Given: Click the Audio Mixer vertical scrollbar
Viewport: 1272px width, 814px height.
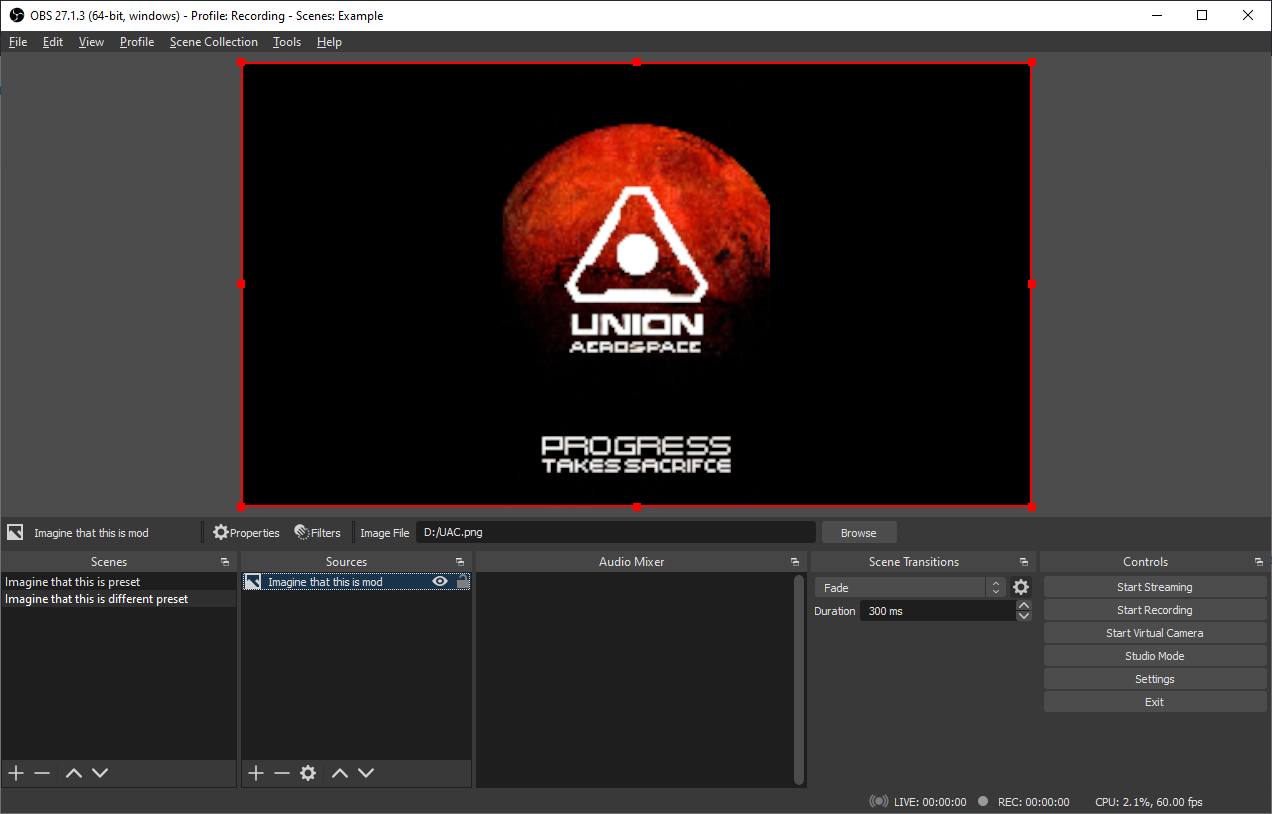Looking at the screenshot, I should (x=798, y=679).
